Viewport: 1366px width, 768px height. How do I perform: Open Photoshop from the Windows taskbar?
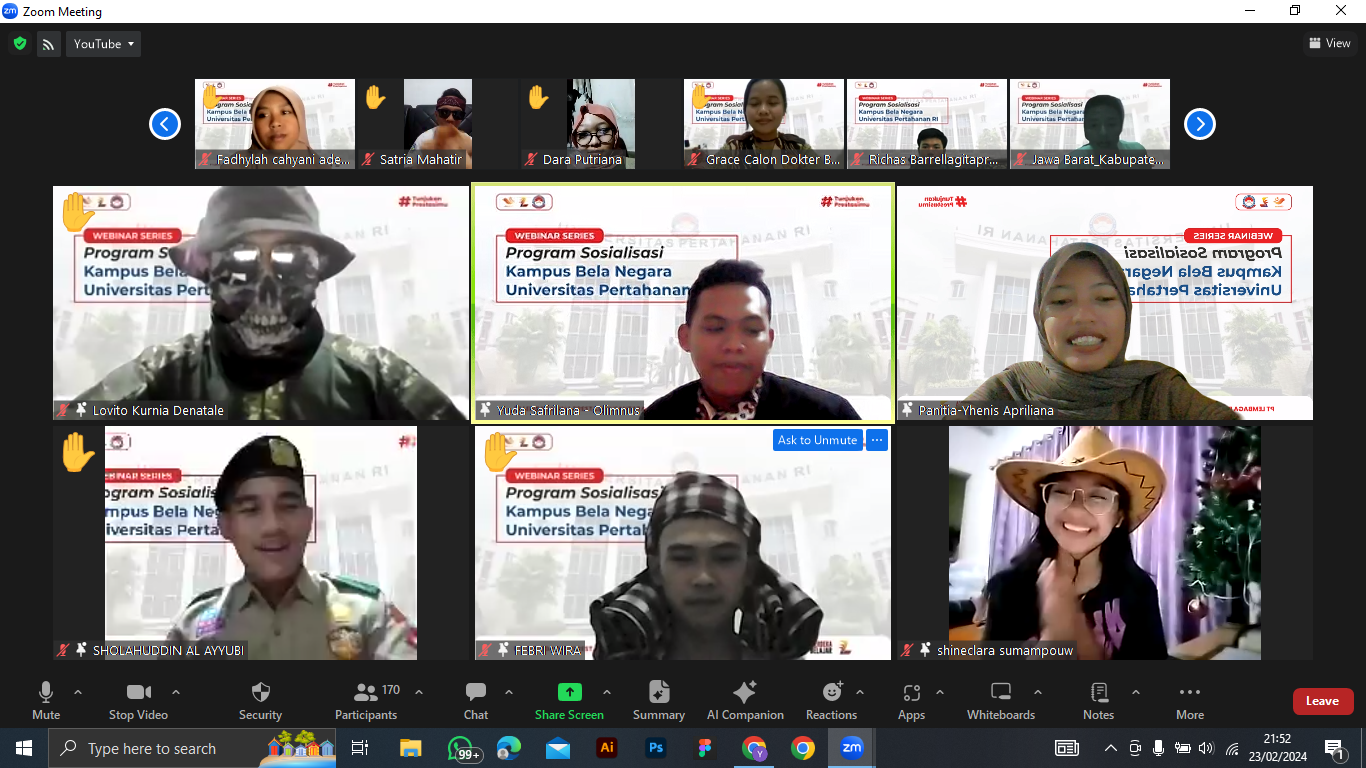[656, 748]
